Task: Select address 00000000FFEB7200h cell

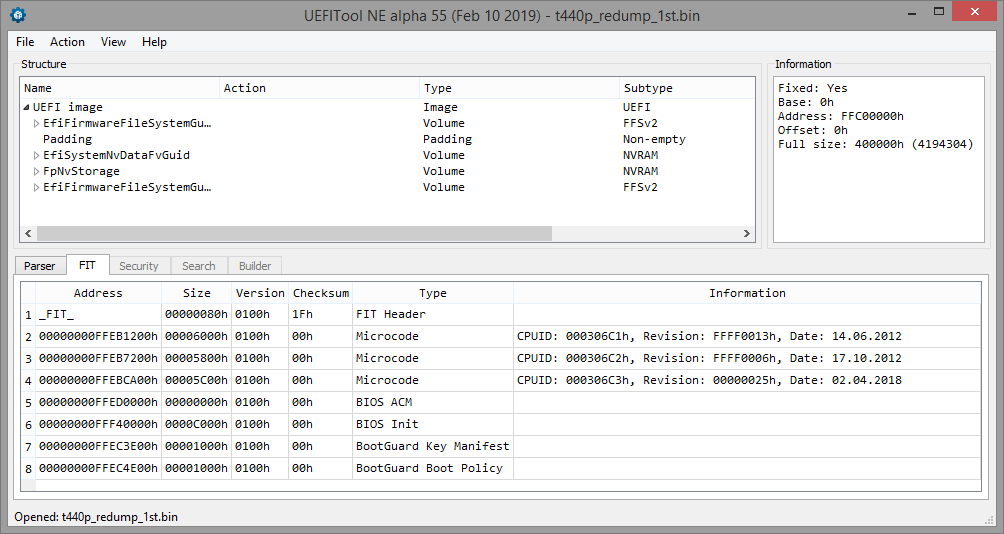Action: point(98,359)
